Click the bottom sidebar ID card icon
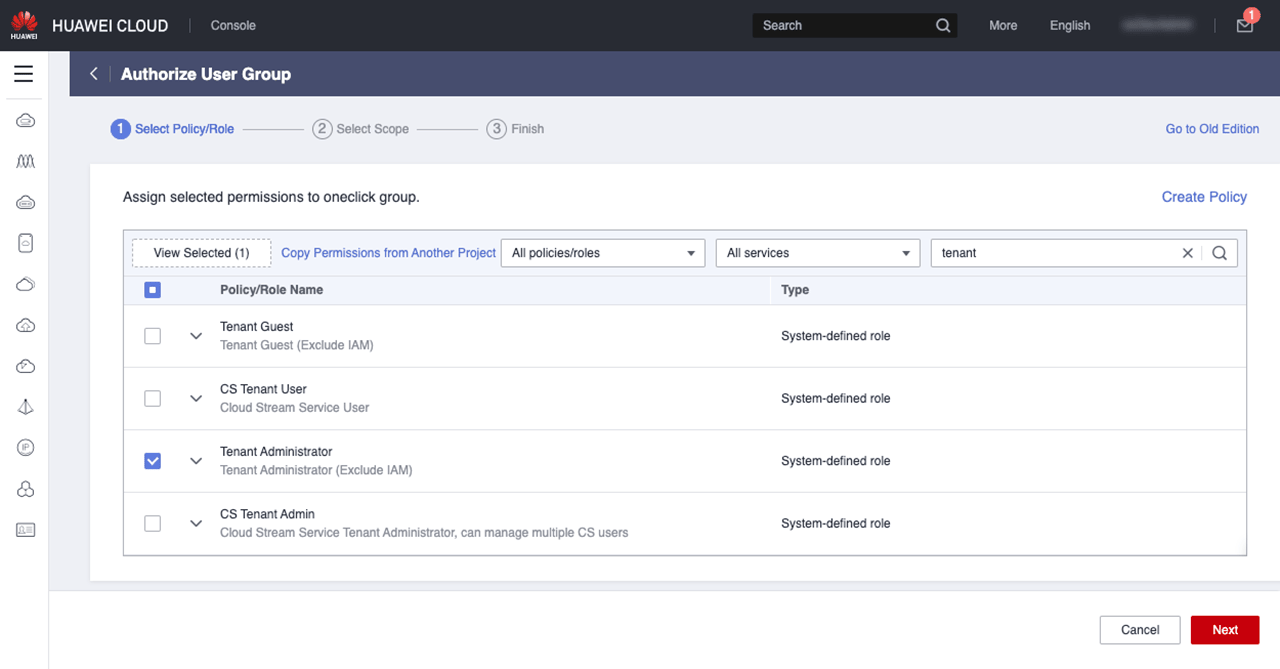This screenshot has width=1280, height=669. click(26, 530)
